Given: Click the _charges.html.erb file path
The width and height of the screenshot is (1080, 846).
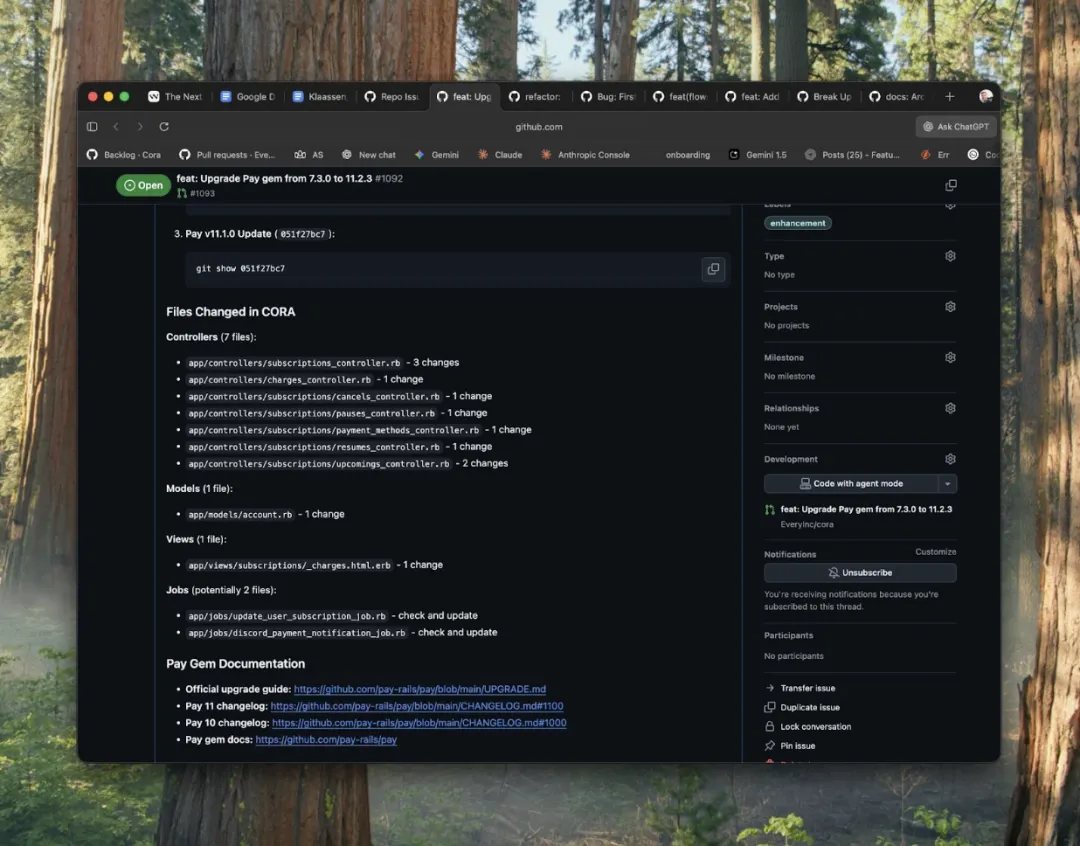Looking at the screenshot, I should 289,566.
